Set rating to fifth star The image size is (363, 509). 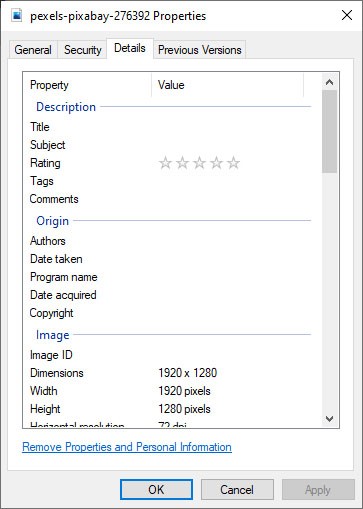point(233,163)
